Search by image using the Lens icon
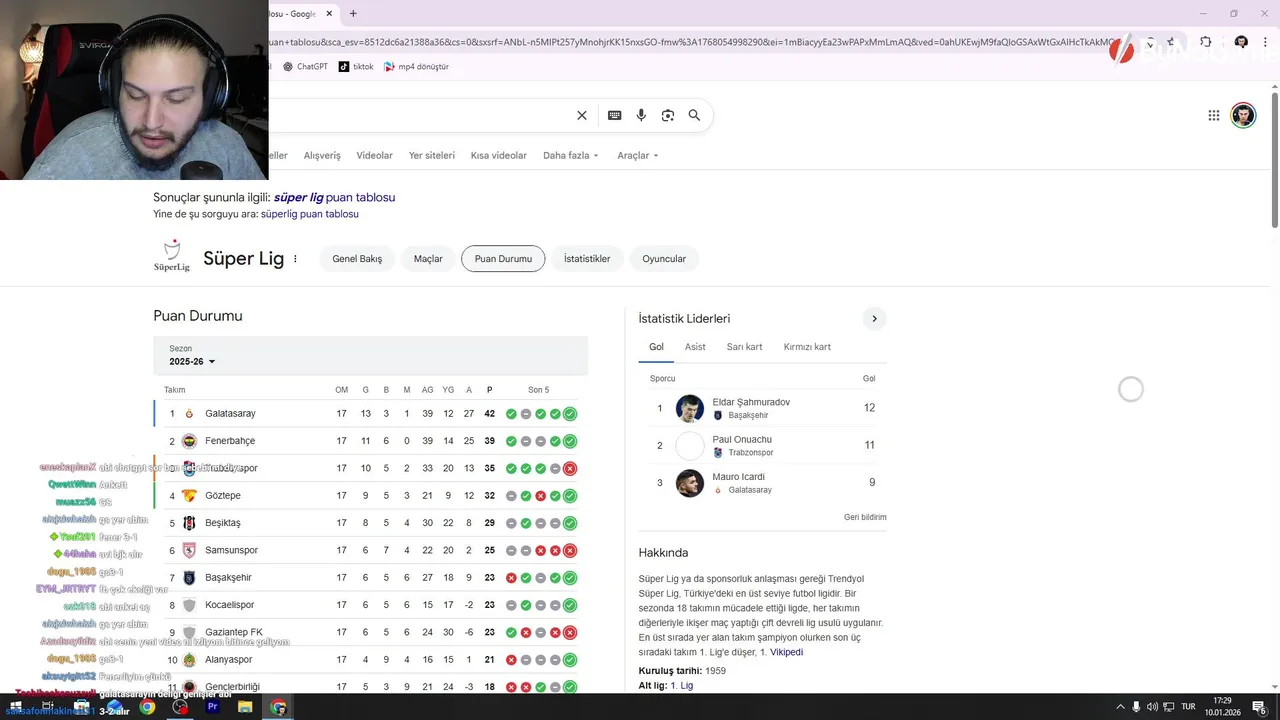The width and height of the screenshot is (1280, 720). click(668, 115)
